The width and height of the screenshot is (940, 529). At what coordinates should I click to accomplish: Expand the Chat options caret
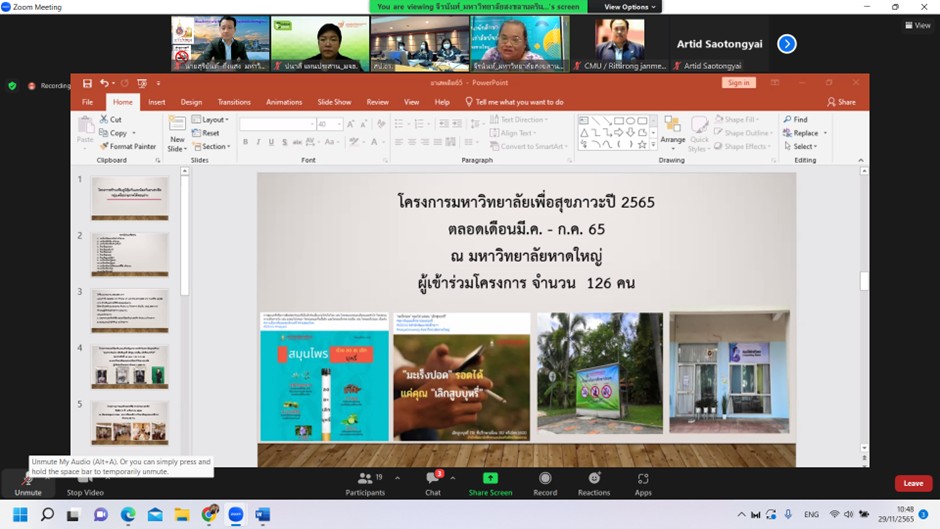pos(453,478)
